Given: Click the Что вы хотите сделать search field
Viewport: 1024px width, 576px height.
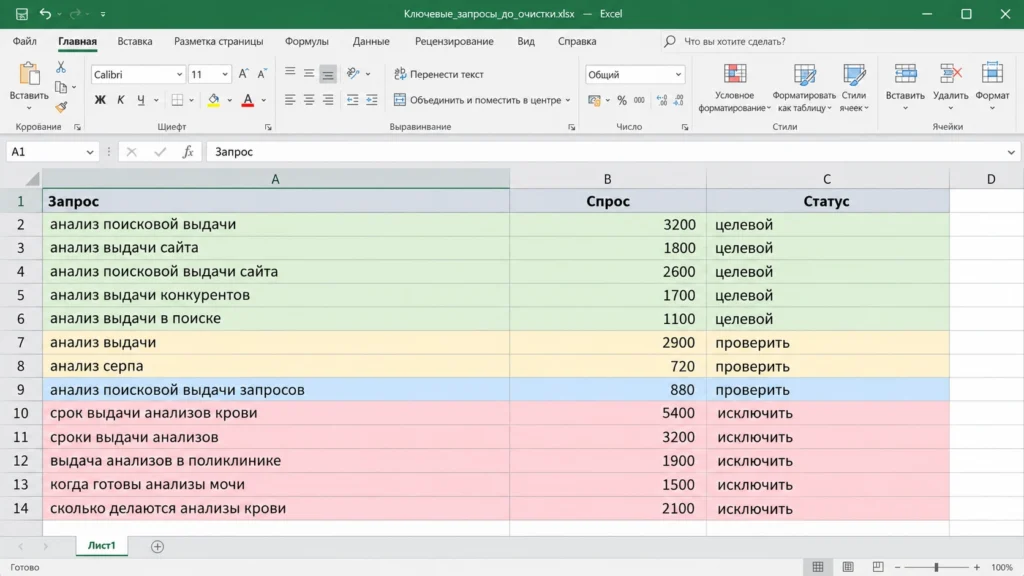Looking at the screenshot, I should (x=734, y=41).
